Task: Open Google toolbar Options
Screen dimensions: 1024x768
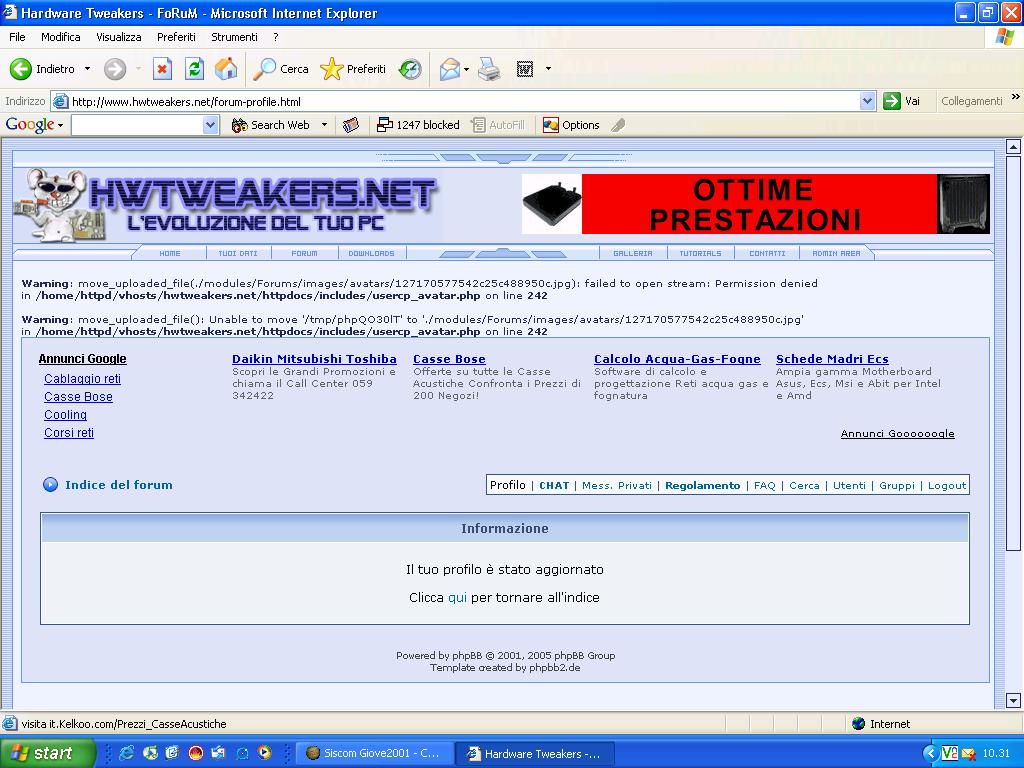Action: pos(571,125)
